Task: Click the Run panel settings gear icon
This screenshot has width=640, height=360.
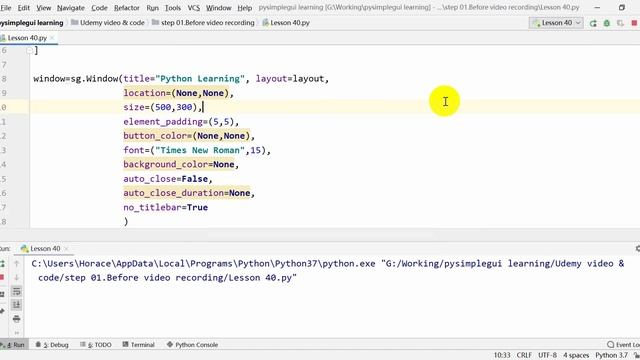Action: pyautogui.click(x=638, y=249)
